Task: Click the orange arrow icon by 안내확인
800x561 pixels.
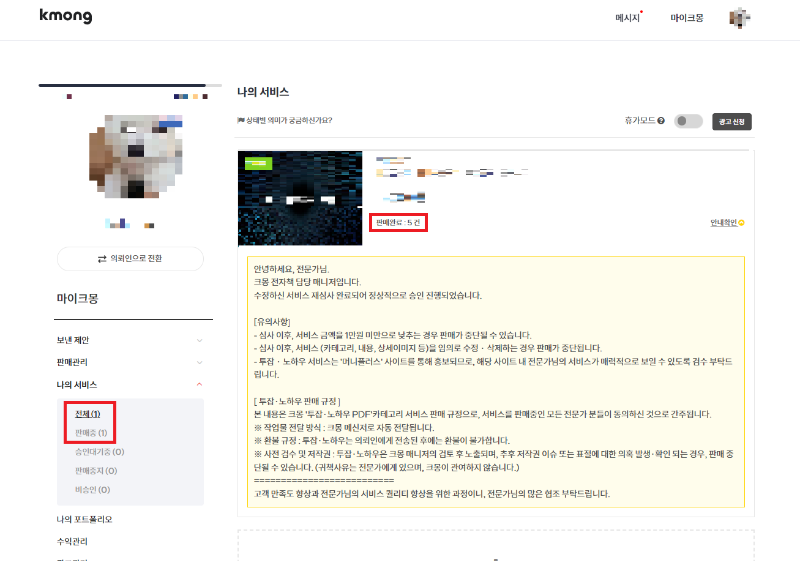Action: pyautogui.click(x=742, y=223)
